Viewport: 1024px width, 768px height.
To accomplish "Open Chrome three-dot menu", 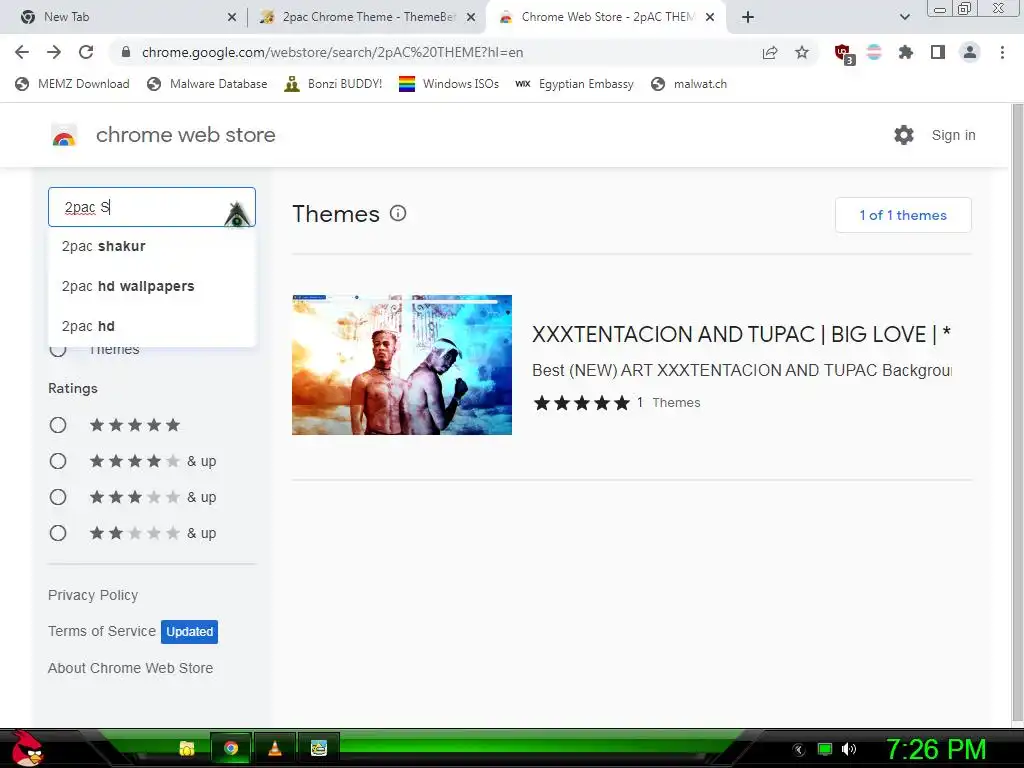I will 1002,52.
